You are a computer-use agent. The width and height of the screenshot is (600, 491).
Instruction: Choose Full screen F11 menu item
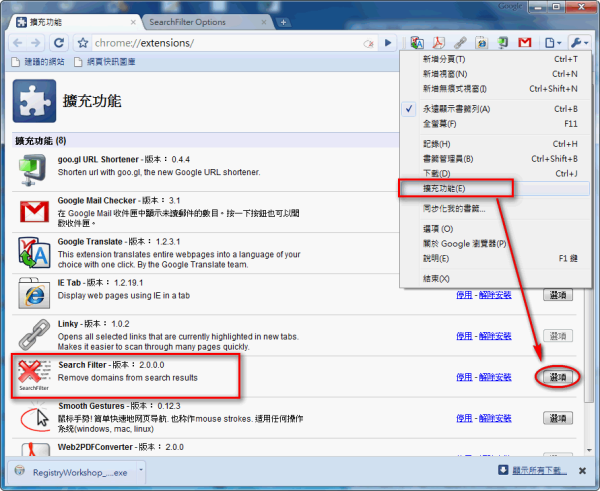pos(496,124)
